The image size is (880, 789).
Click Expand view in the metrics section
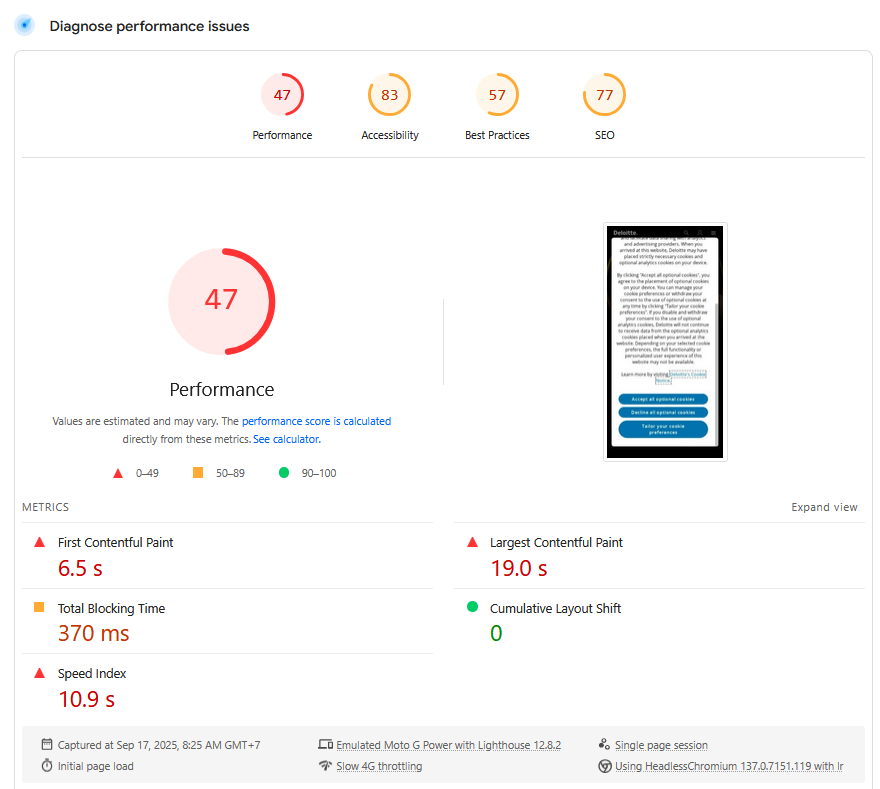[x=824, y=507]
